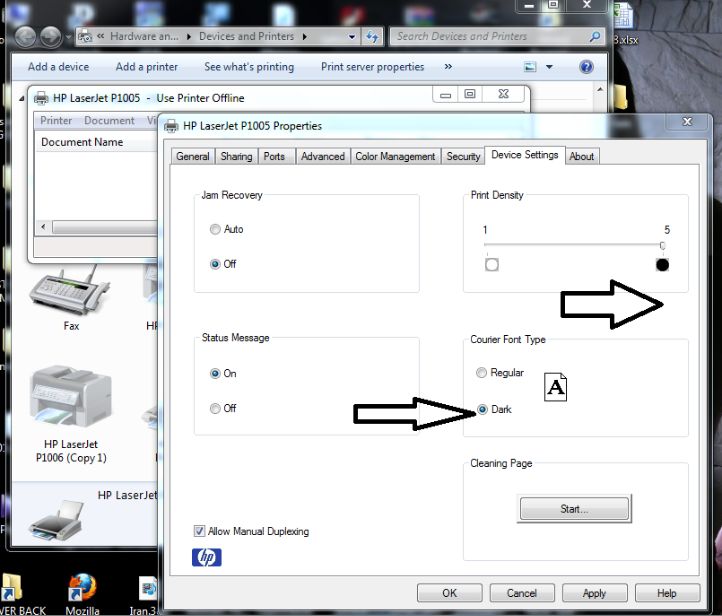Click Document Name column header
Viewport: 722px width, 616px height.
tap(82, 142)
